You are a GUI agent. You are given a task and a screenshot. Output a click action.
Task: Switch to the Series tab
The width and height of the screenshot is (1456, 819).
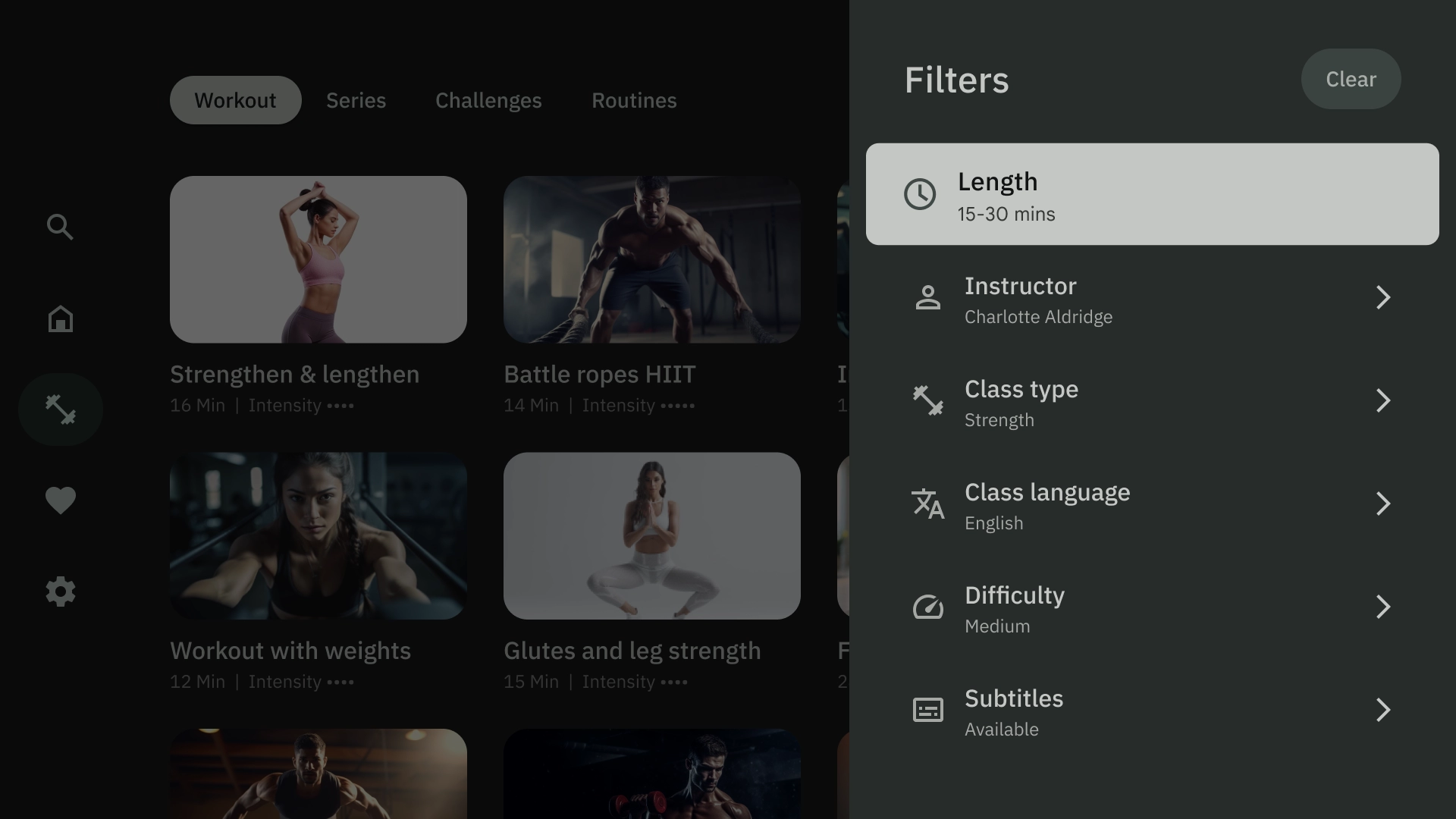pyautogui.click(x=356, y=99)
